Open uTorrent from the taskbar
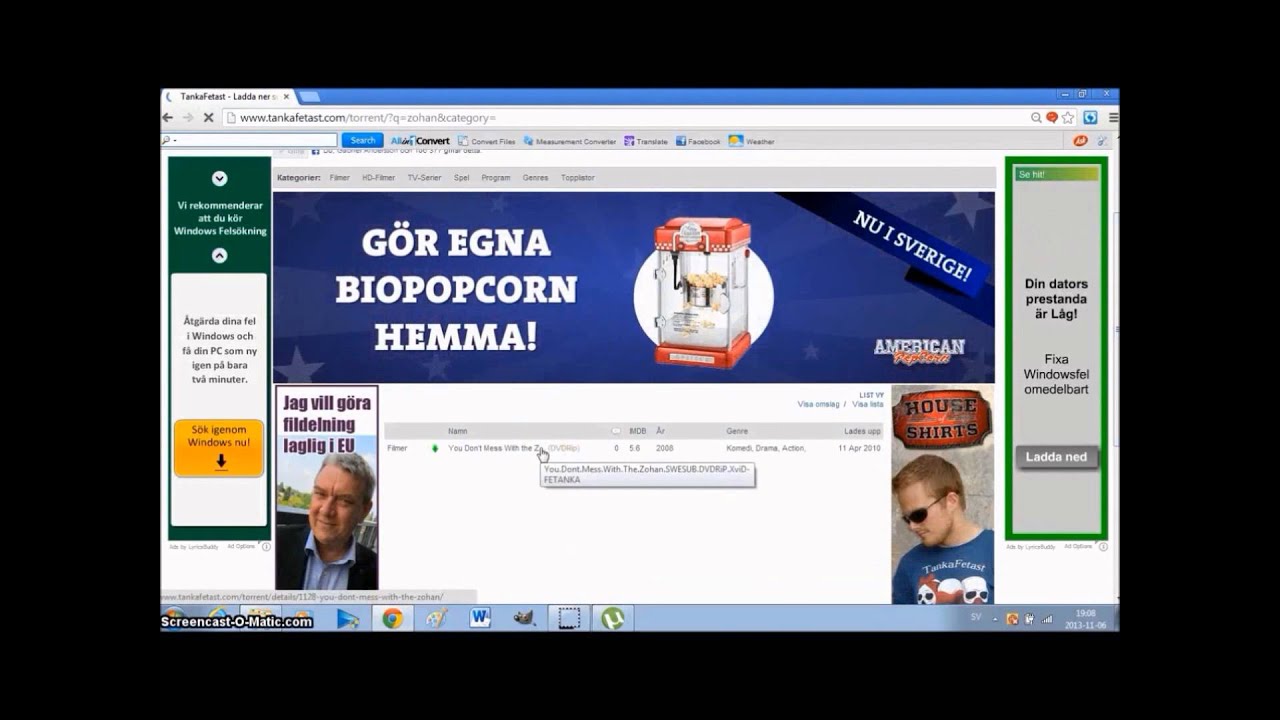The image size is (1280, 720). click(613, 619)
